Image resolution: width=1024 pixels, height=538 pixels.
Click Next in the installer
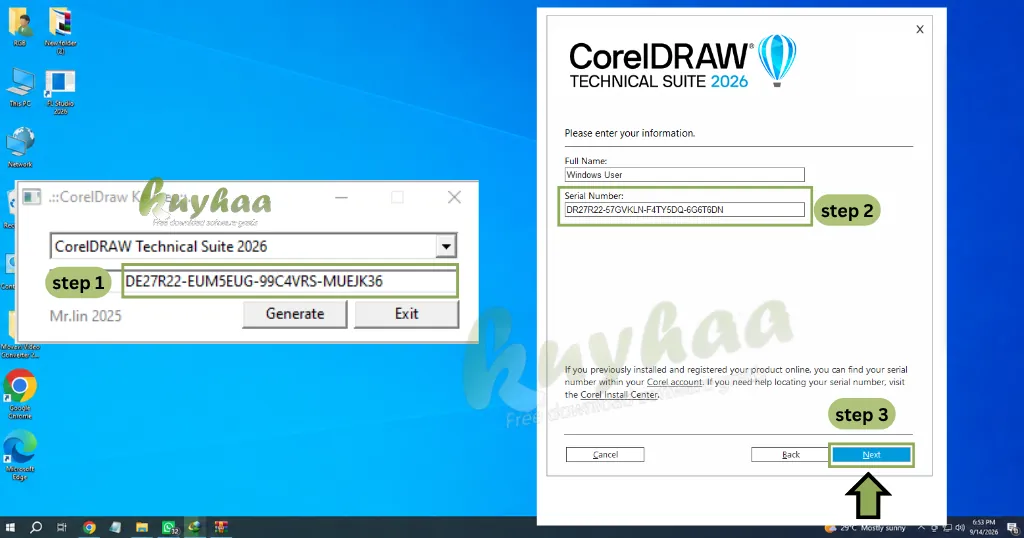[871, 454]
